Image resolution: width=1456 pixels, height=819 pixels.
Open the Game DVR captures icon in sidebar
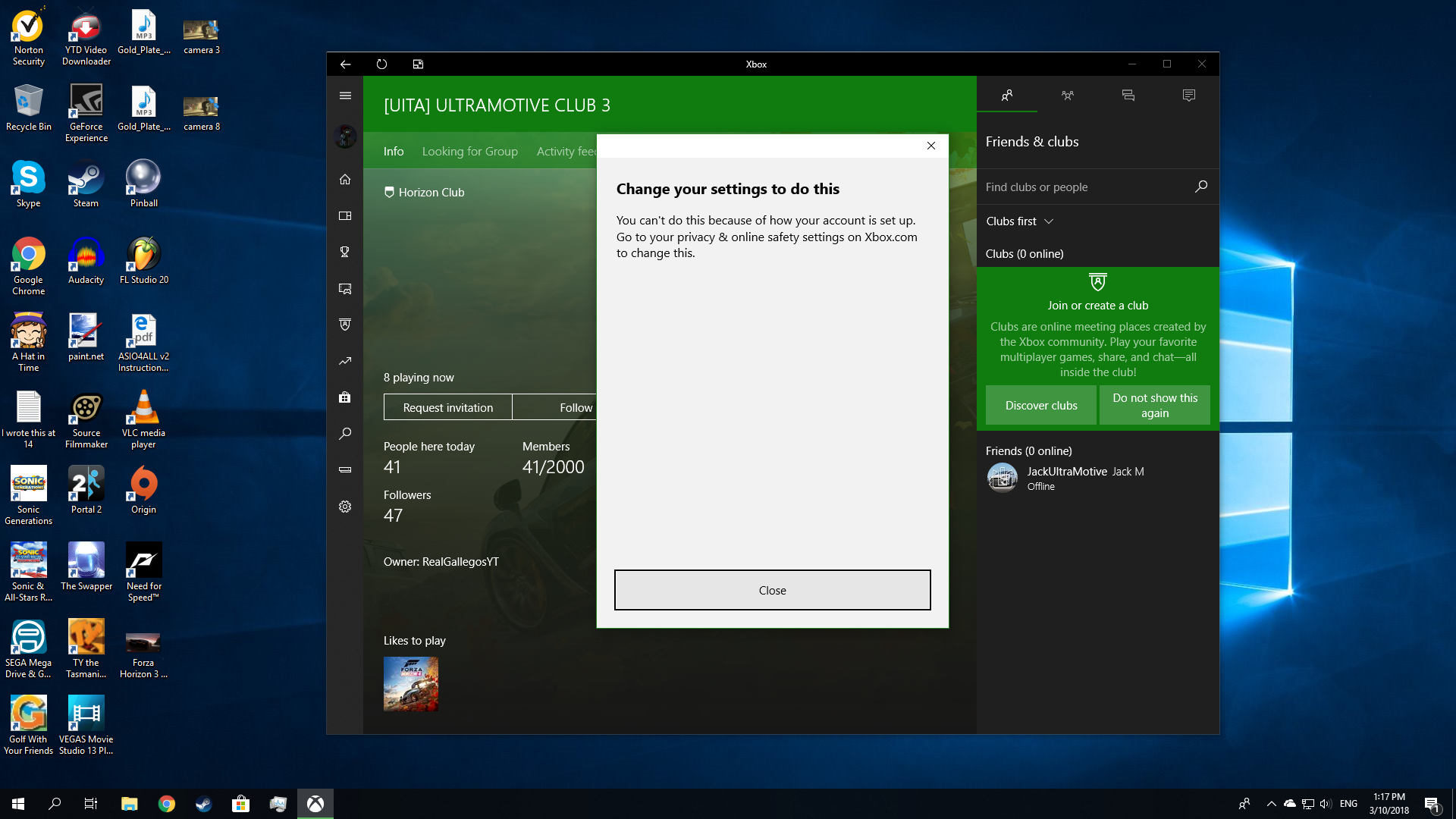[345, 289]
